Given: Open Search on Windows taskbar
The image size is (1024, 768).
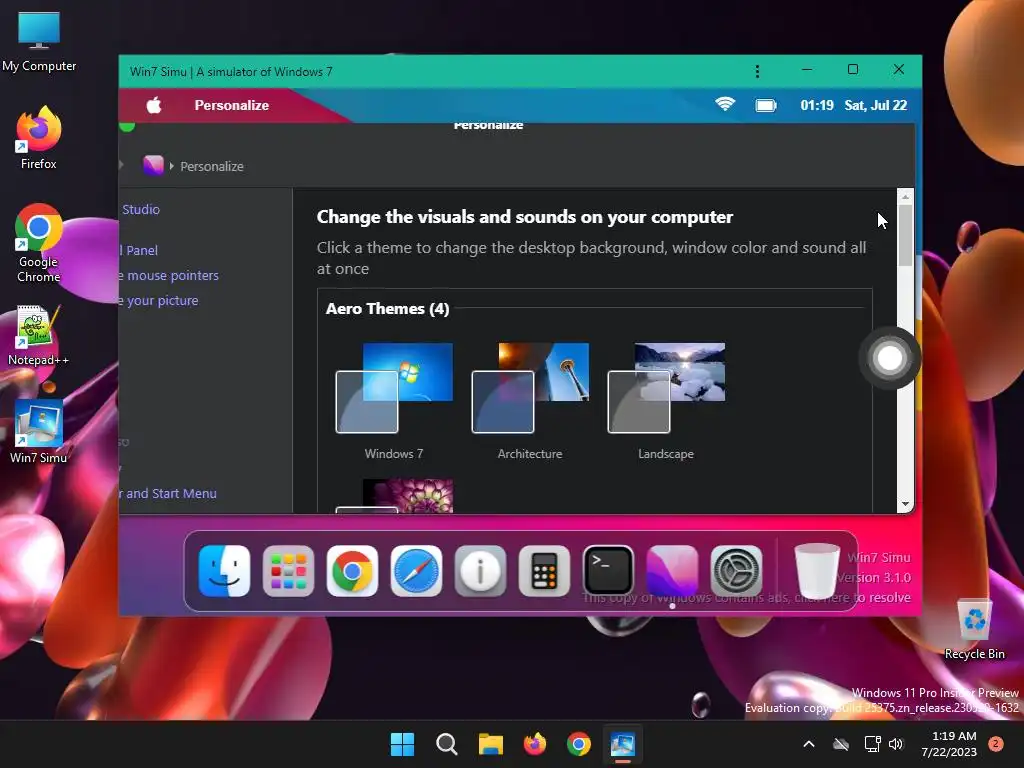Looking at the screenshot, I should click(447, 744).
